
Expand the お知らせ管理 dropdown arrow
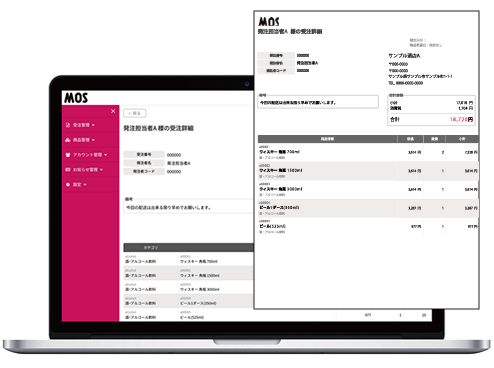101,170
